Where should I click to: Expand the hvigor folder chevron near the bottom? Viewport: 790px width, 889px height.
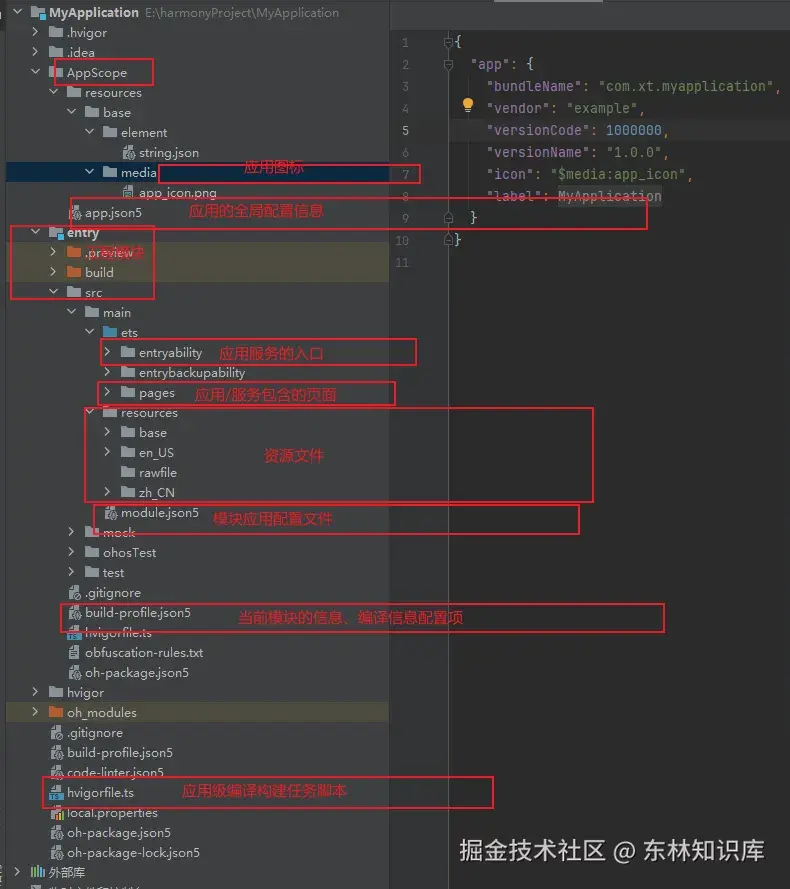tap(35, 692)
